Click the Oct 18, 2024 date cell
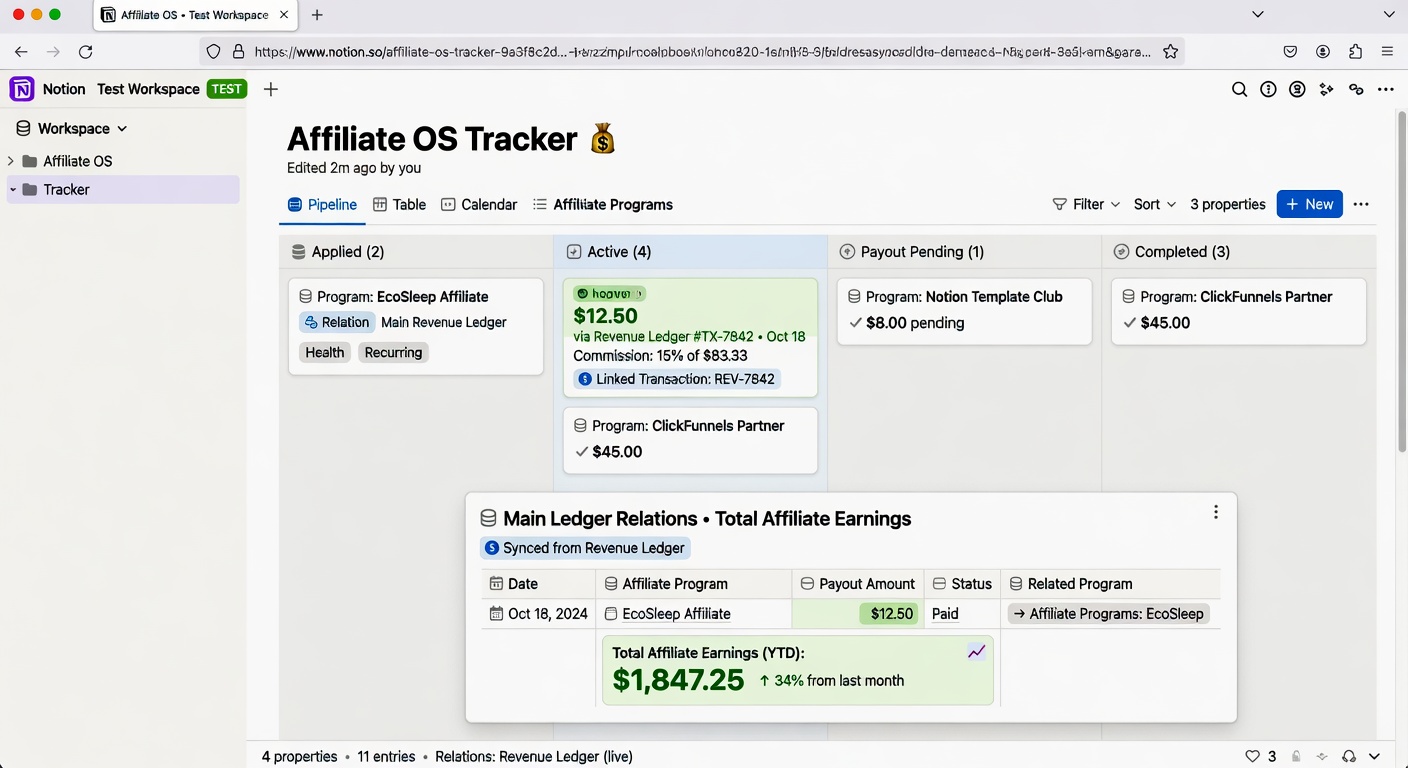 point(538,614)
